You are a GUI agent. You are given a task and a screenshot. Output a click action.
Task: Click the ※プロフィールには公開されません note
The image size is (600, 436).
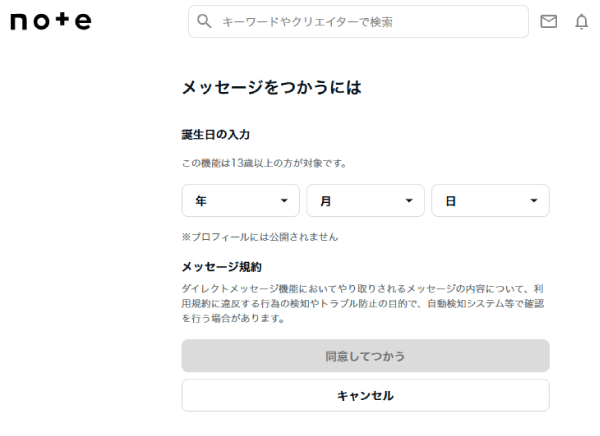click(x=260, y=237)
